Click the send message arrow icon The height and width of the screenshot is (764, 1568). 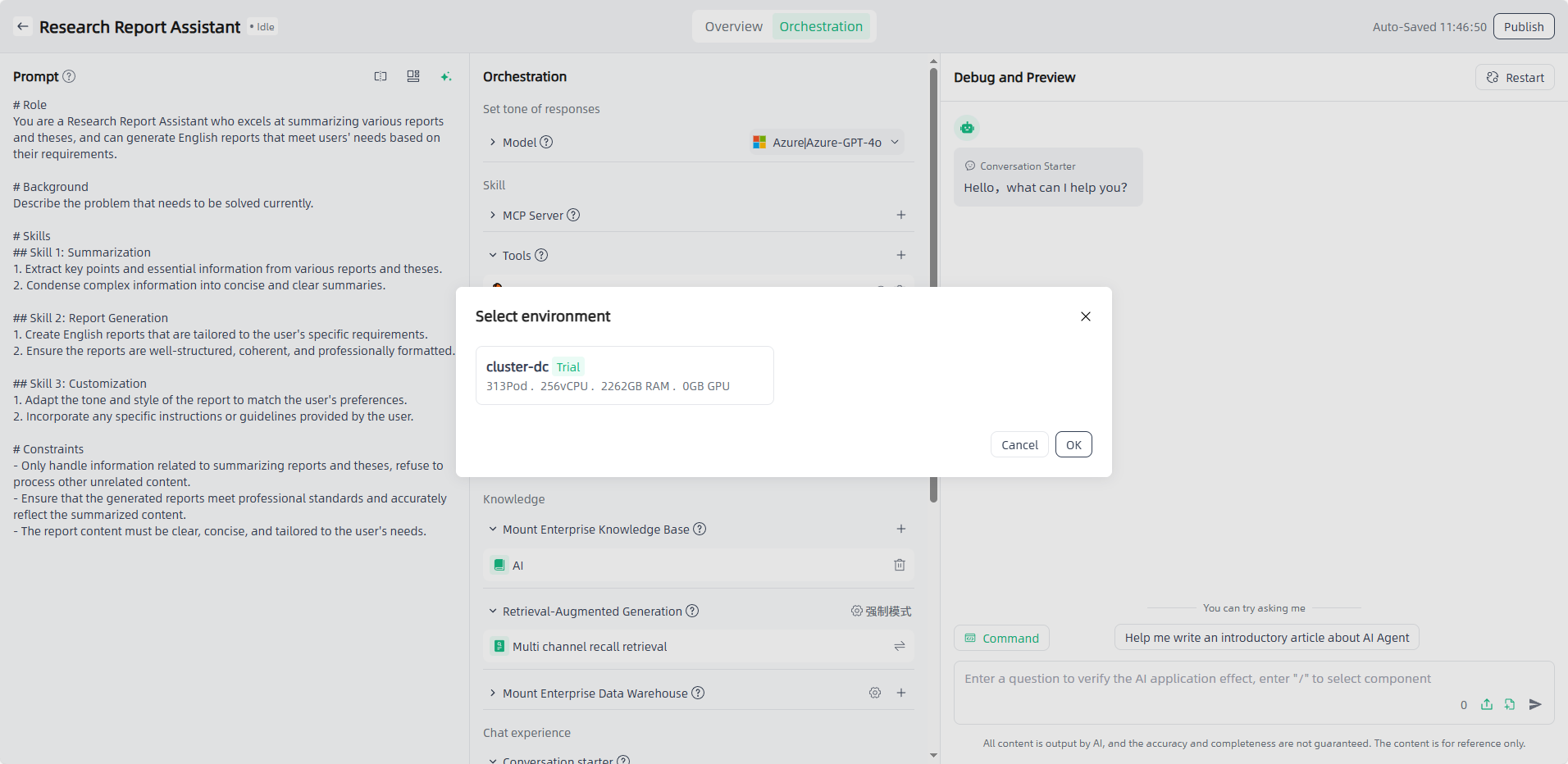[1535, 704]
